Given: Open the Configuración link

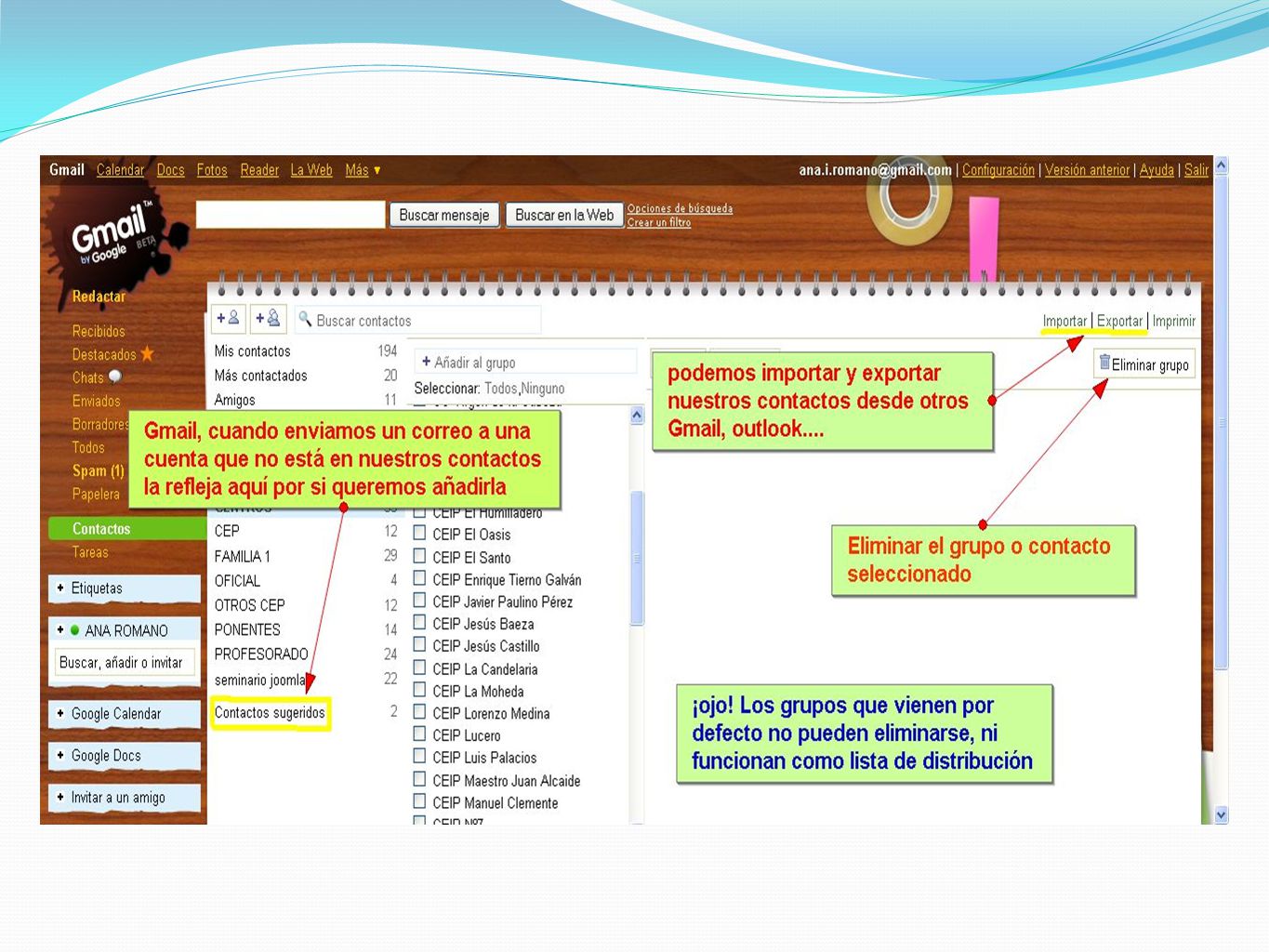Looking at the screenshot, I should click(998, 170).
